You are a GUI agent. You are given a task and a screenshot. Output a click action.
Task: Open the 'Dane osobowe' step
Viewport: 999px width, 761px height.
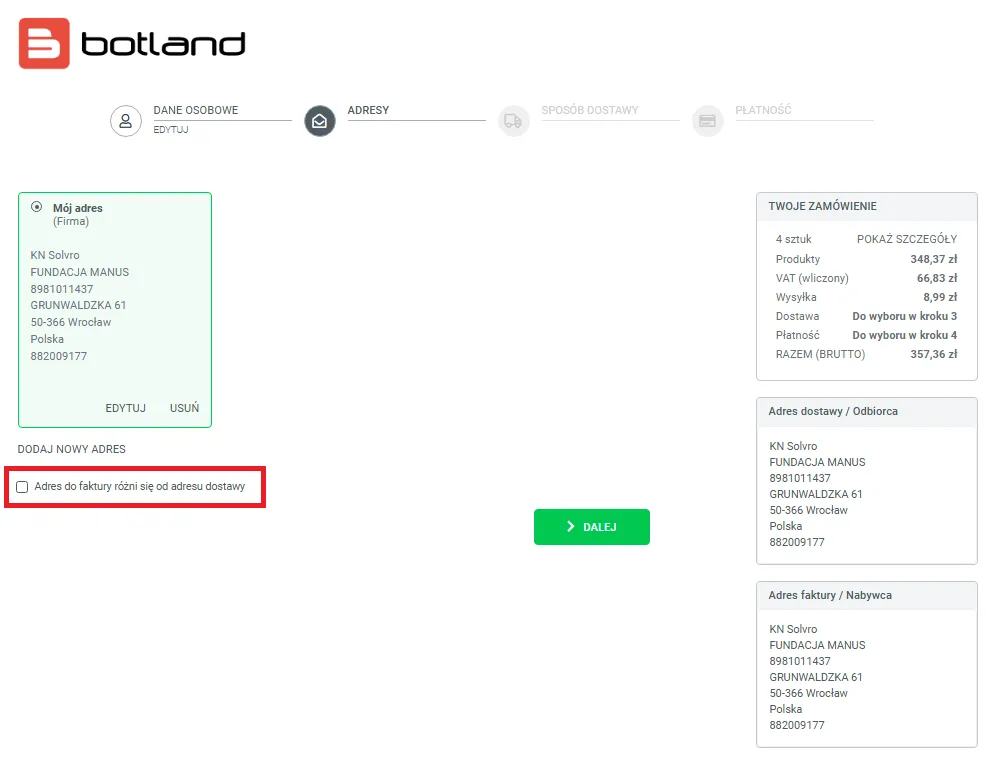pos(196,110)
